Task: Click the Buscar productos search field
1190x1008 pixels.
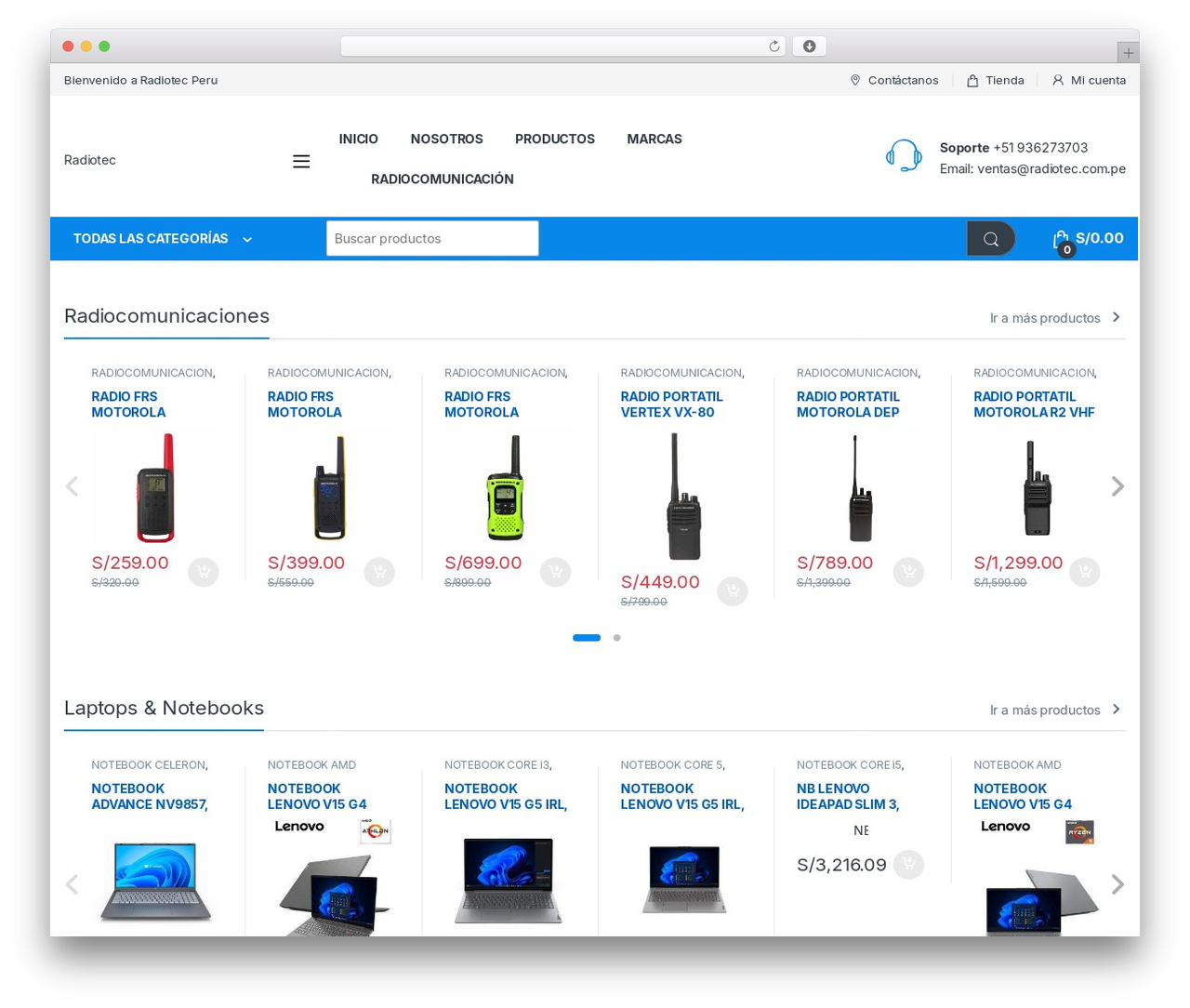Action: (x=432, y=238)
